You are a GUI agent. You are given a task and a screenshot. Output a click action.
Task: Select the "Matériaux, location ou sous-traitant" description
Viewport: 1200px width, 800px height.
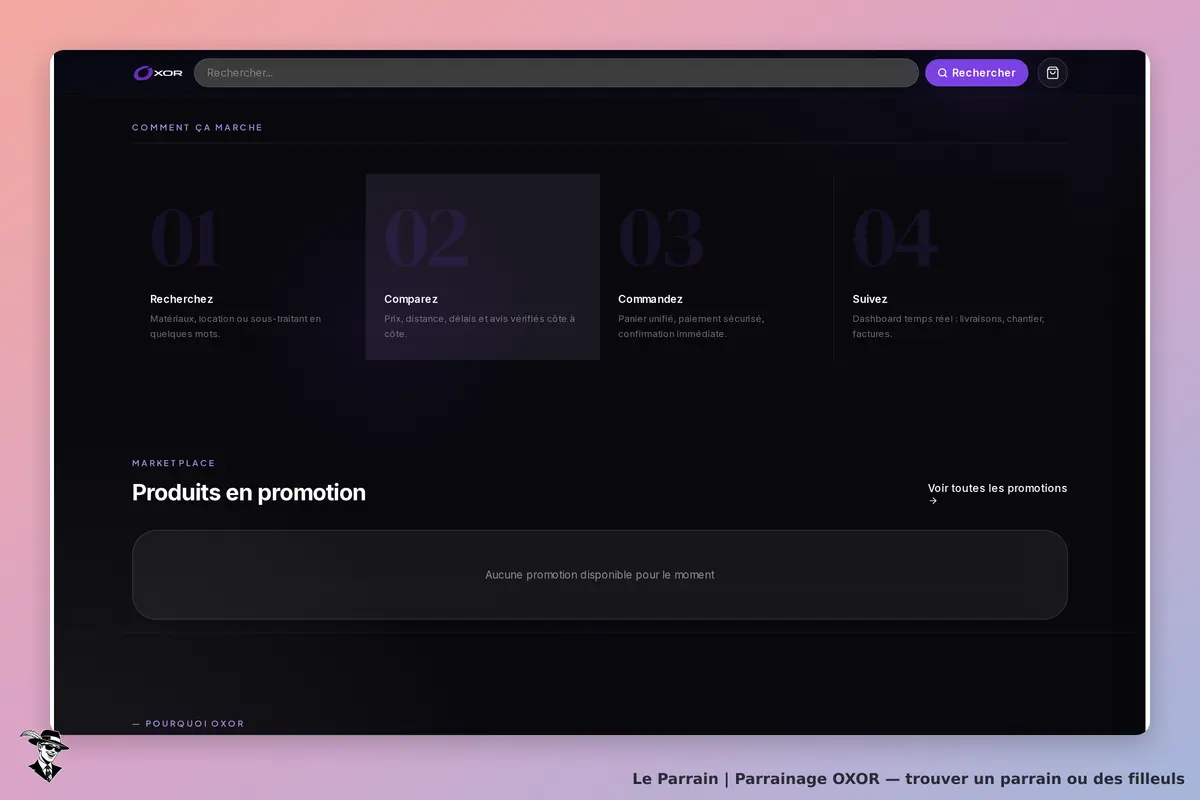click(x=236, y=326)
